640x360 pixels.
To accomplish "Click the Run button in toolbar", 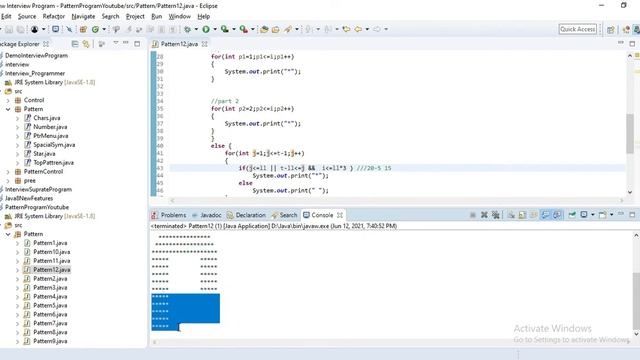I will pos(206,29).
